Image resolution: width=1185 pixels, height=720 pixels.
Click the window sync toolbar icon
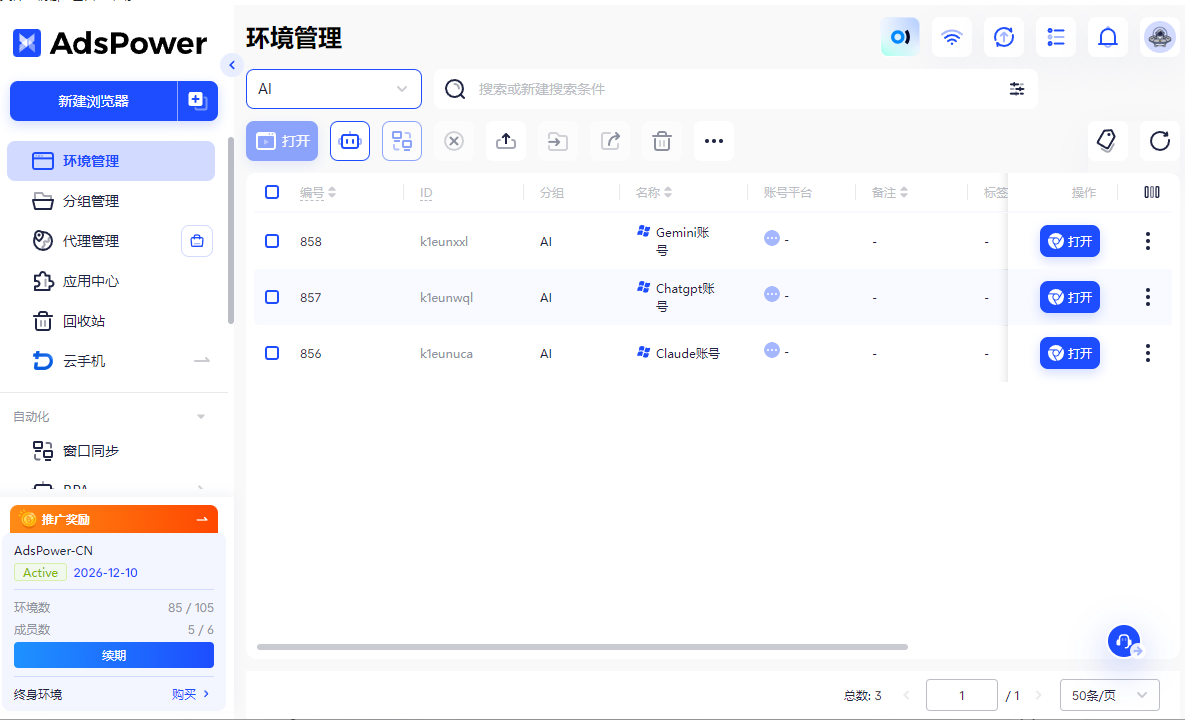[x=402, y=141]
